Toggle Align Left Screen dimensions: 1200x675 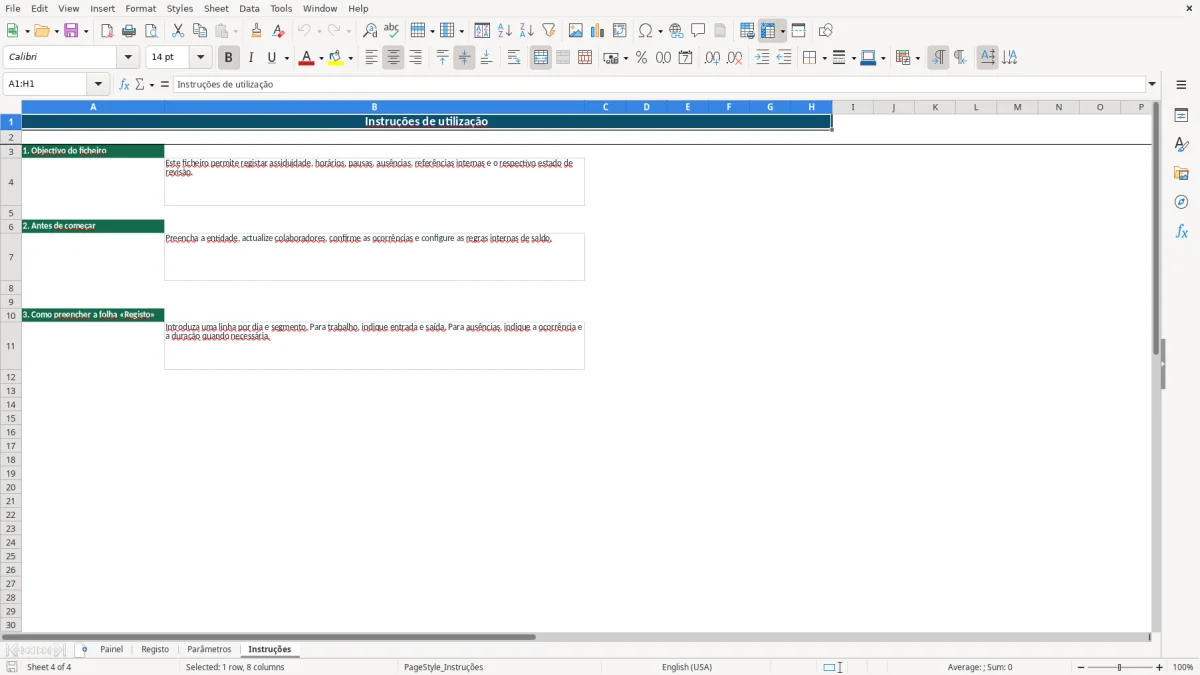pyautogui.click(x=372, y=58)
